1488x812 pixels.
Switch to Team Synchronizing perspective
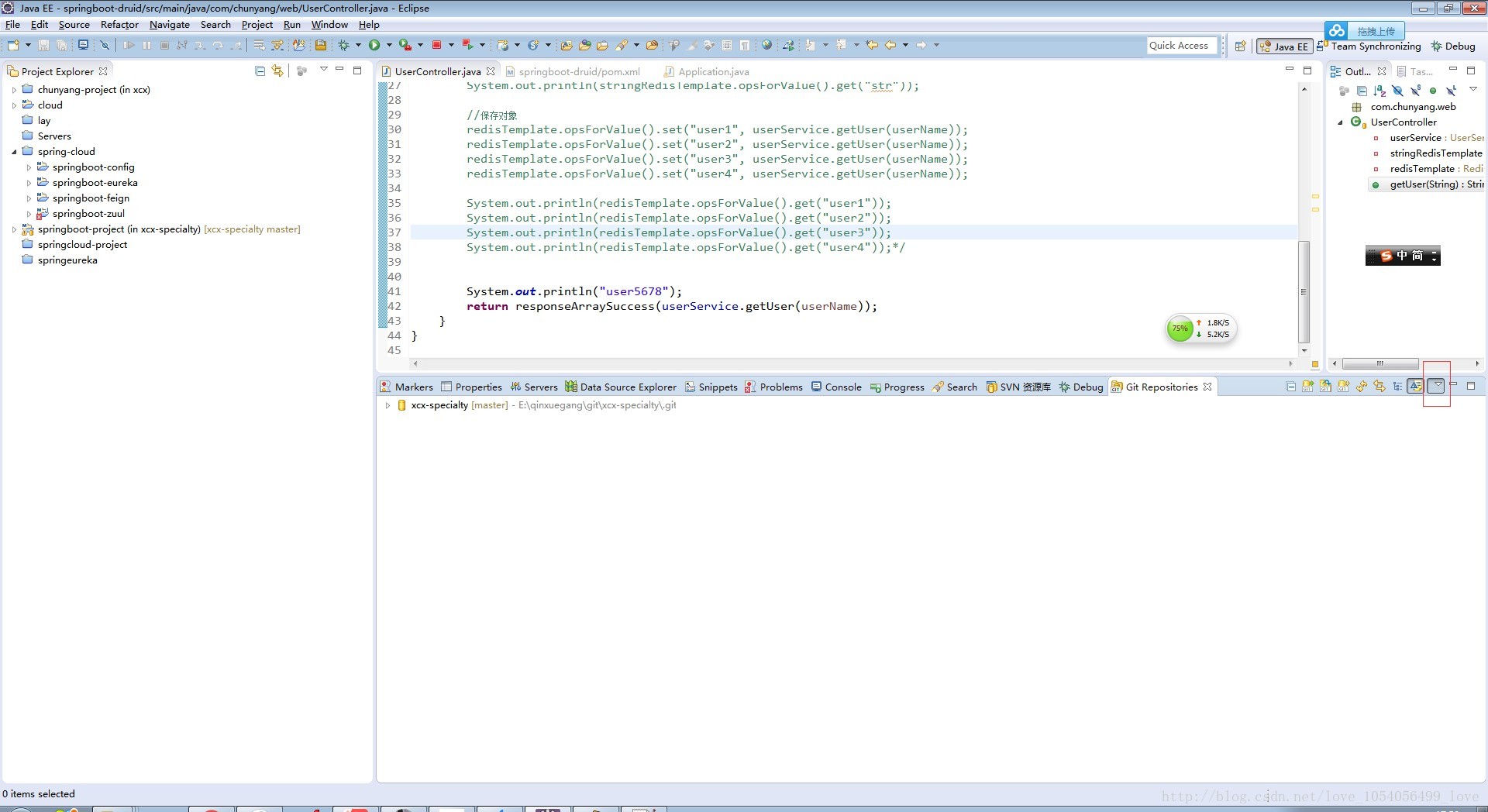pyautogui.click(x=1369, y=46)
